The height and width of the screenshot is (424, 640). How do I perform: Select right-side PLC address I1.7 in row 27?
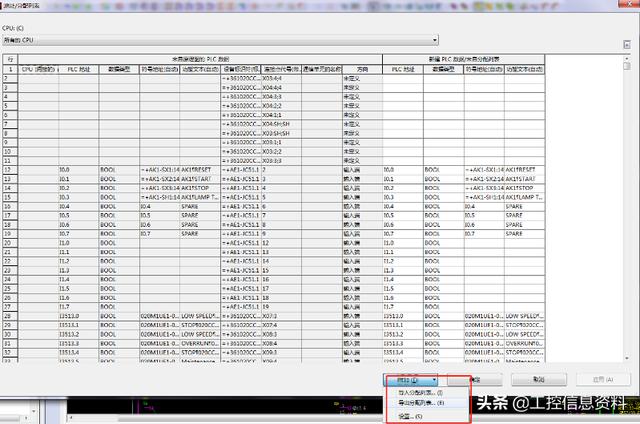point(403,307)
